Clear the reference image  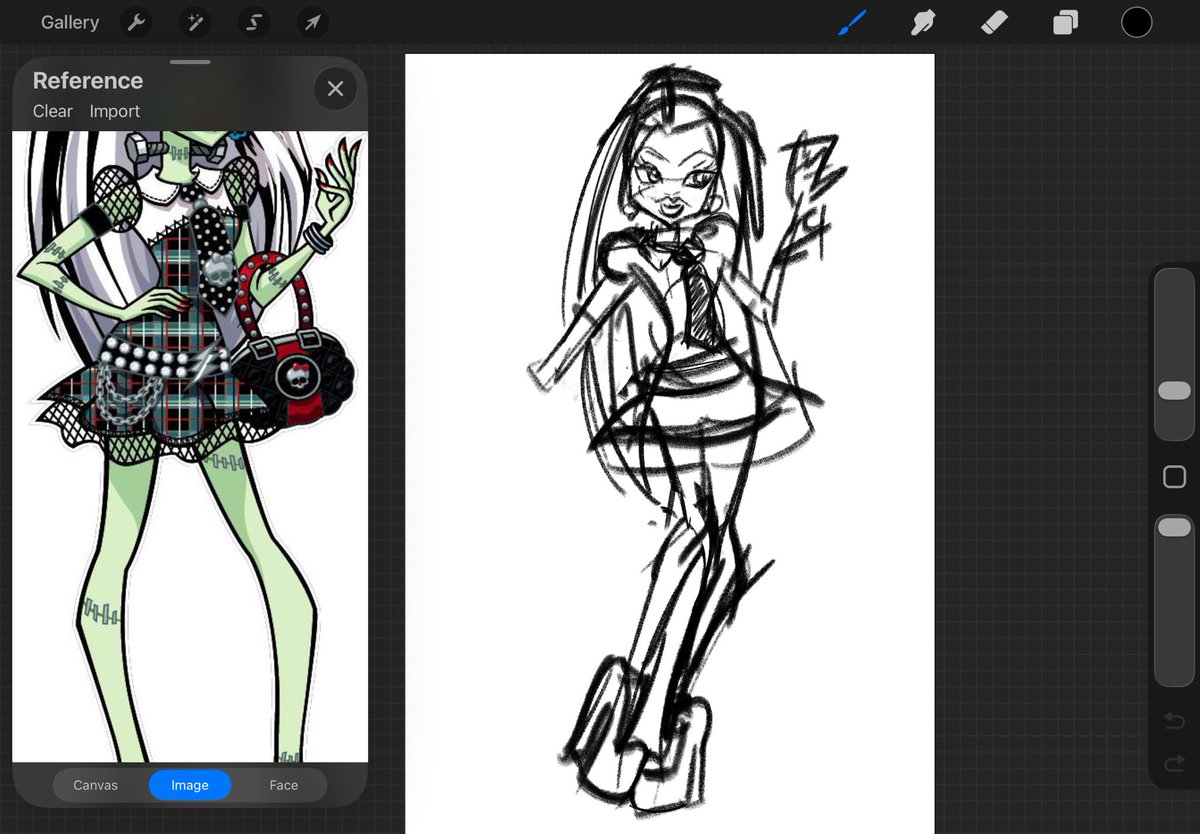tap(53, 111)
